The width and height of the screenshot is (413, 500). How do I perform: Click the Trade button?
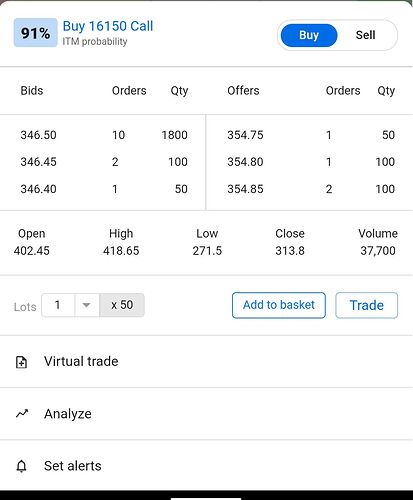(x=366, y=305)
